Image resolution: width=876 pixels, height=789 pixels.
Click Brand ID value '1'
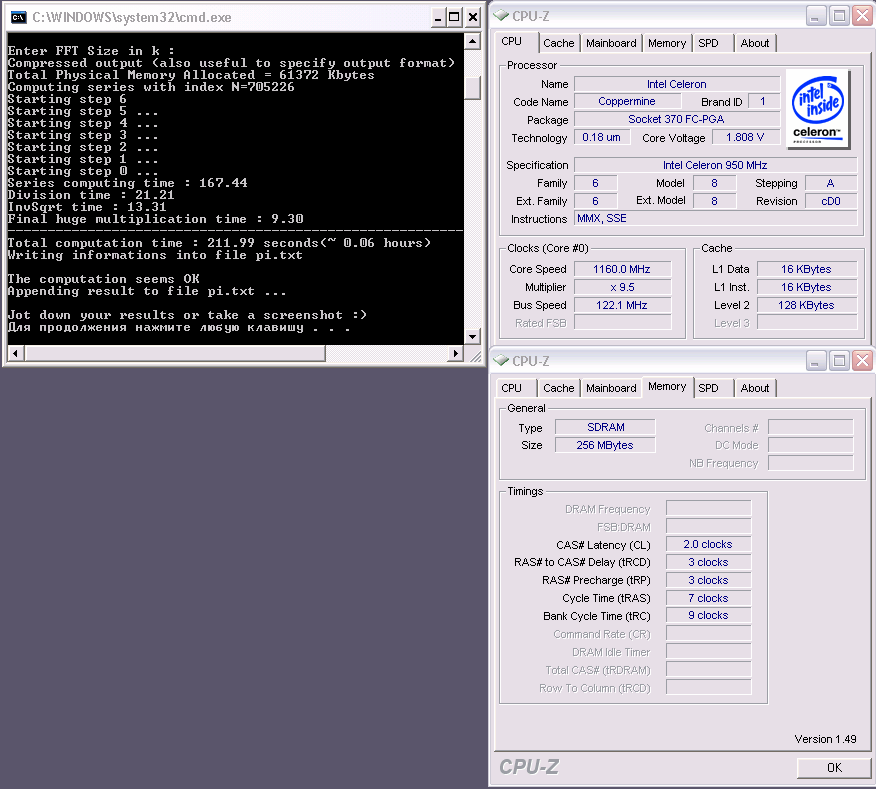(x=763, y=101)
